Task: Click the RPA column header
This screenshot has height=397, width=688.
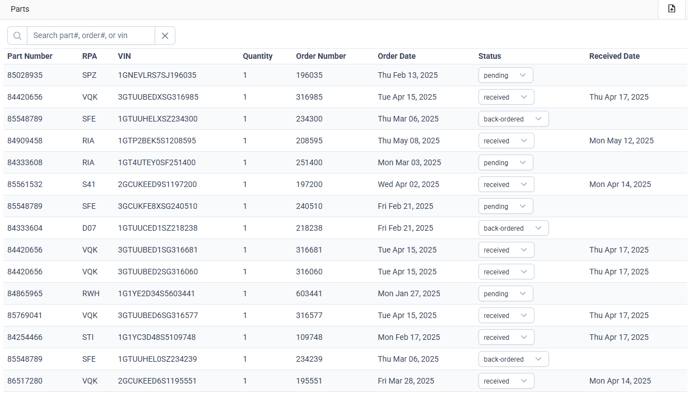Action: coord(90,56)
